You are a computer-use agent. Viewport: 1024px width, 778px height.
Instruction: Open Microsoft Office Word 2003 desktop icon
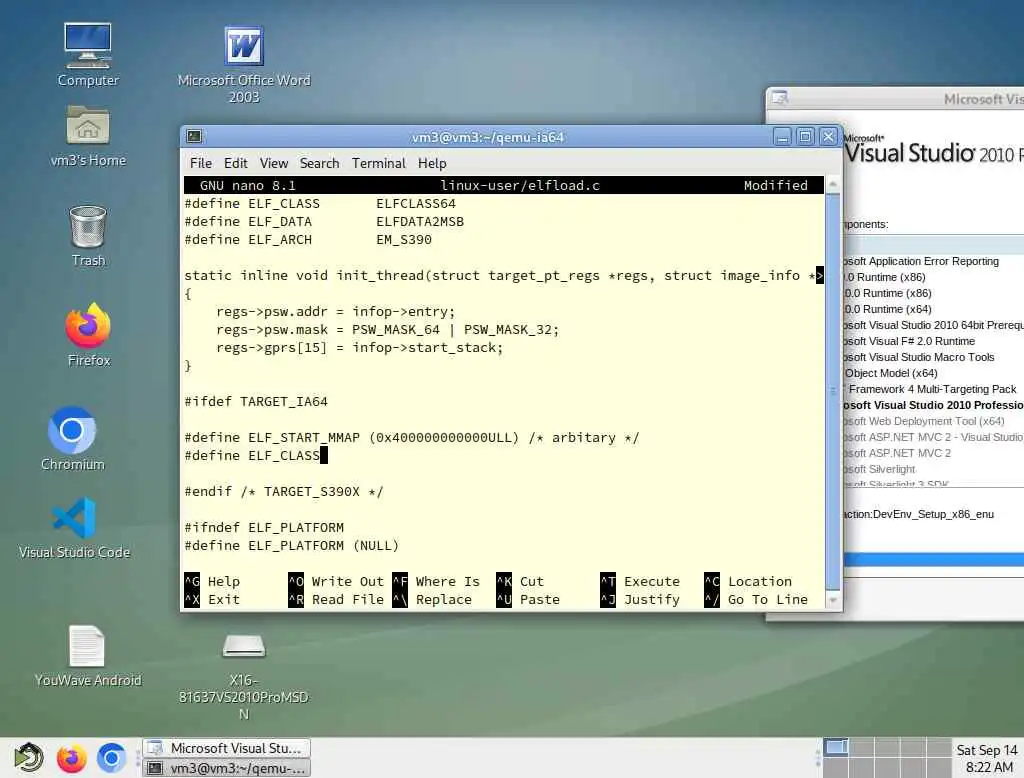point(244,64)
